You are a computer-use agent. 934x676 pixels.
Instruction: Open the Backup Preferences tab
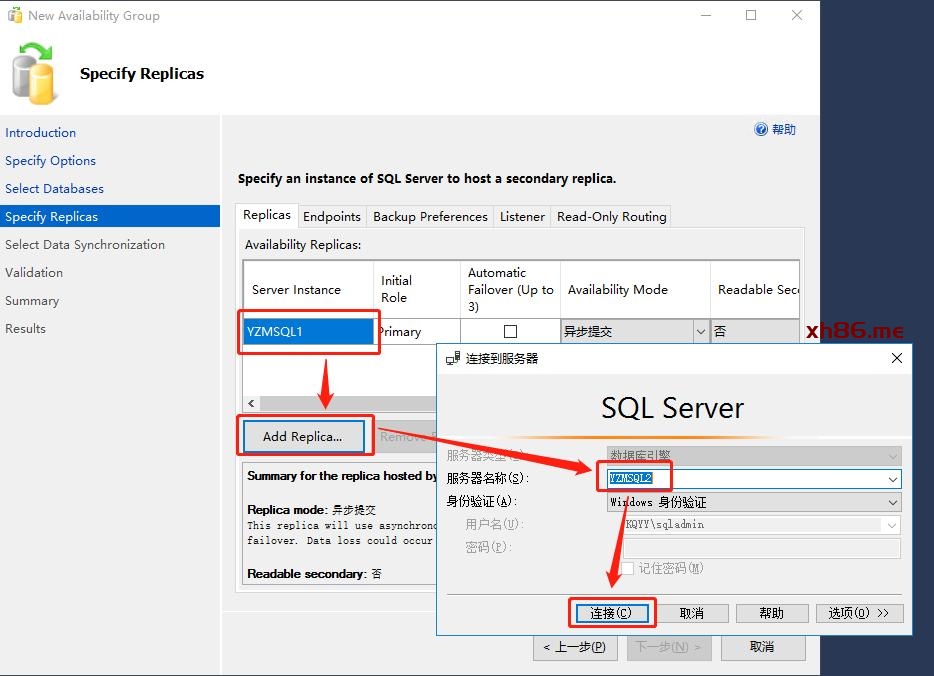click(x=430, y=217)
